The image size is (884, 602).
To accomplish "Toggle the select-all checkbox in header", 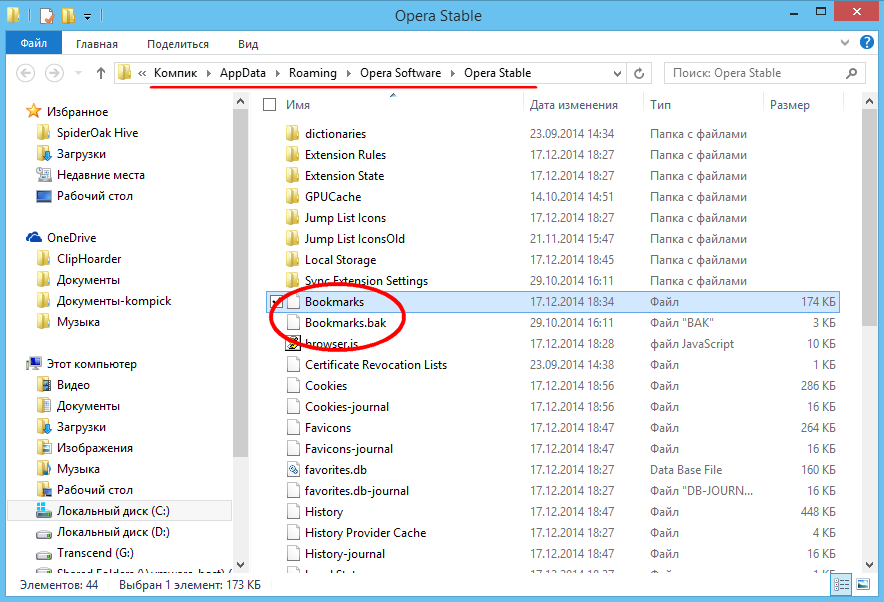I will (x=269, y=105).
